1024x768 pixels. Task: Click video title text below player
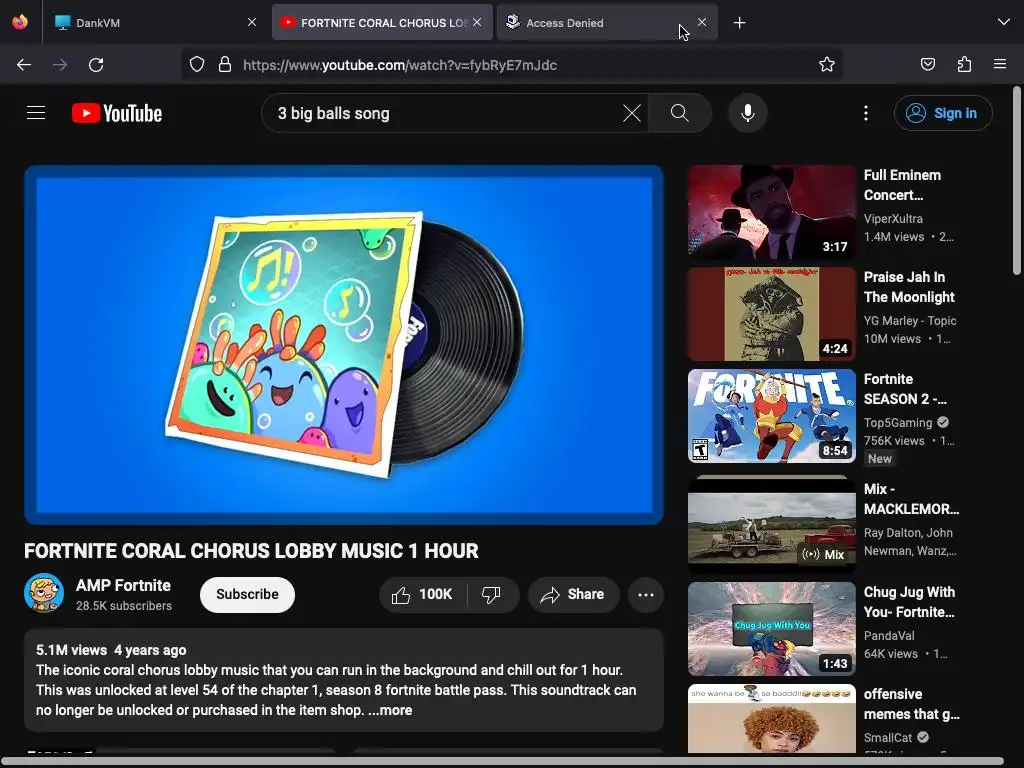tap(251, 551)
